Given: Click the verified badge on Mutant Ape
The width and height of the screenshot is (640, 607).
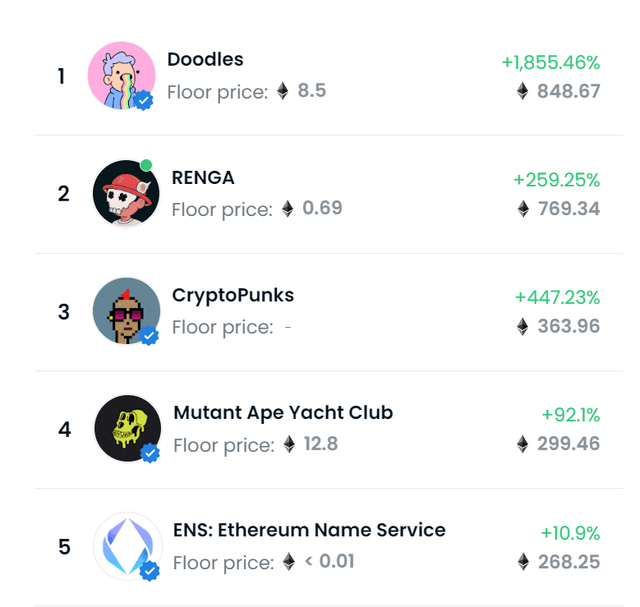Looking at the screenshot, I should tap(151, 454).
